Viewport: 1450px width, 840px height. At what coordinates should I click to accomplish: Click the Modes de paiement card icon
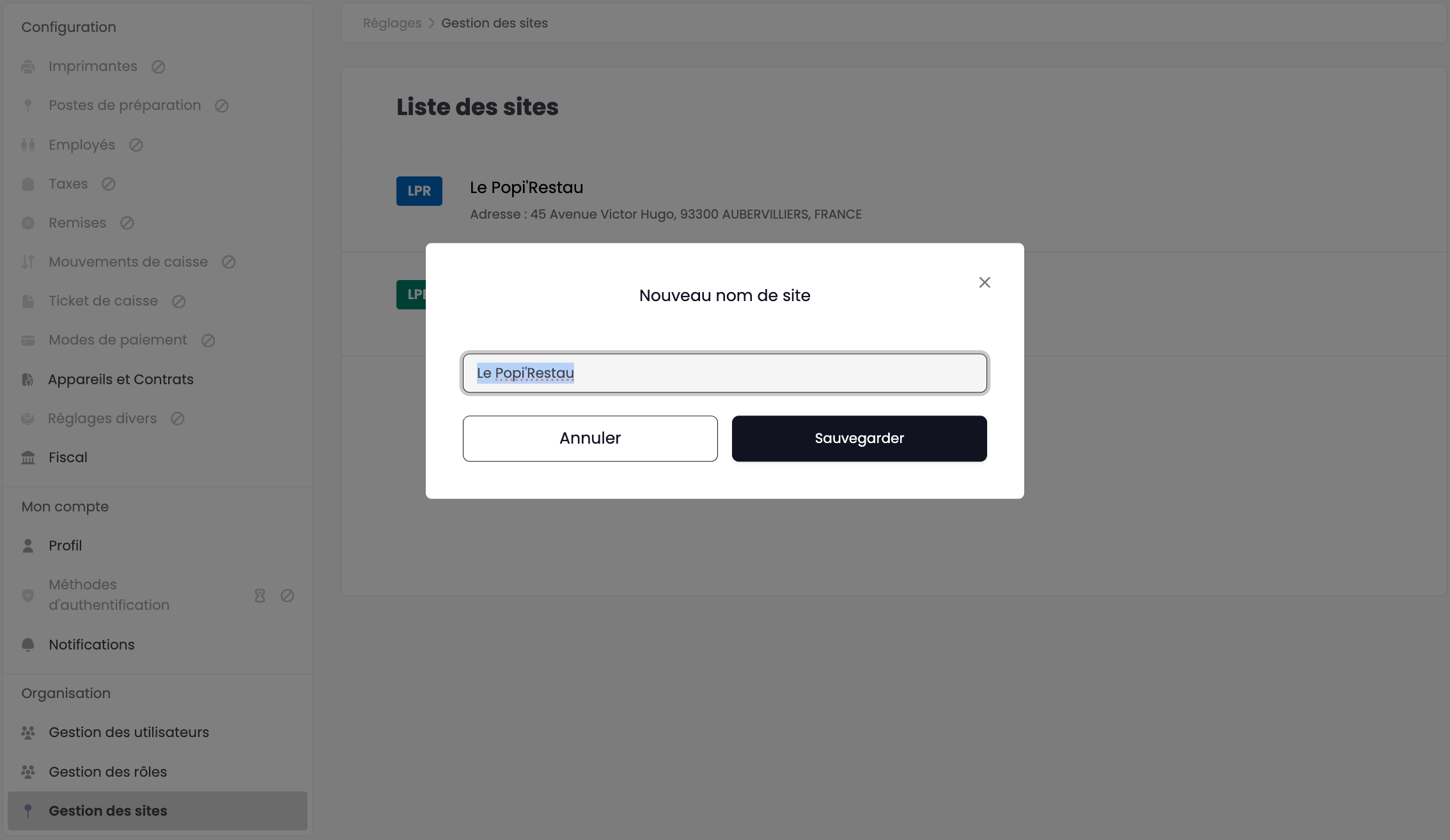click(x=28, y=341)
